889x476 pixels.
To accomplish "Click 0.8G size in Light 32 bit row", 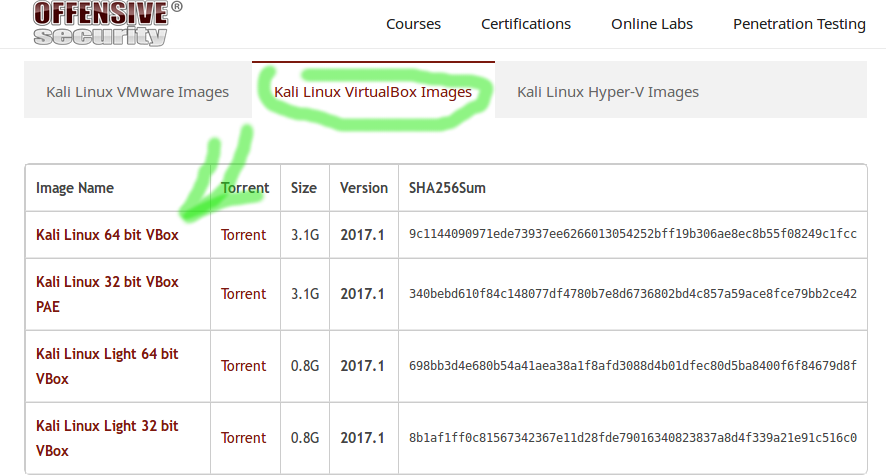I will (305, 437).
